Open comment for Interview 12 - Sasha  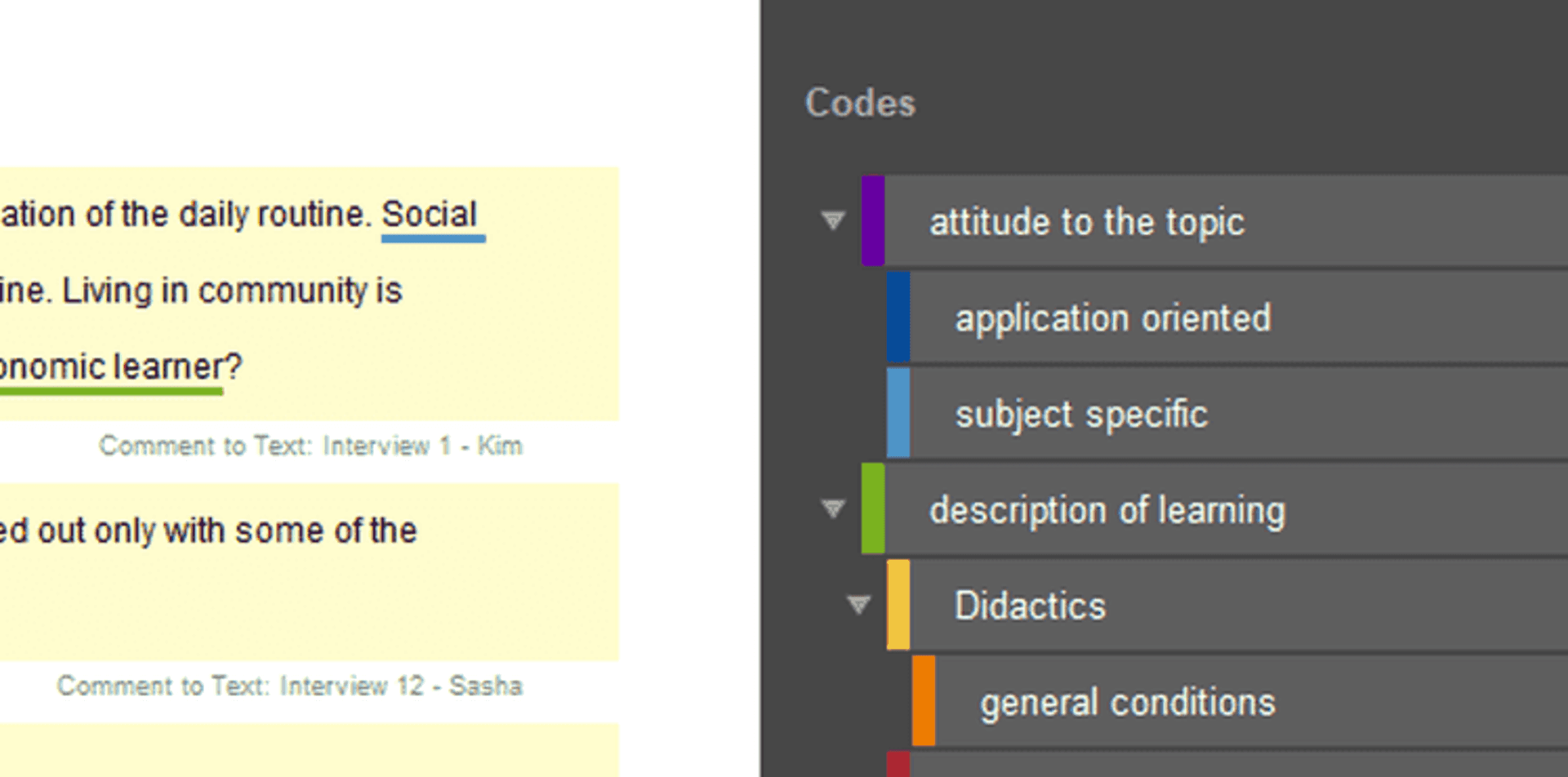(x=290, y=686)
